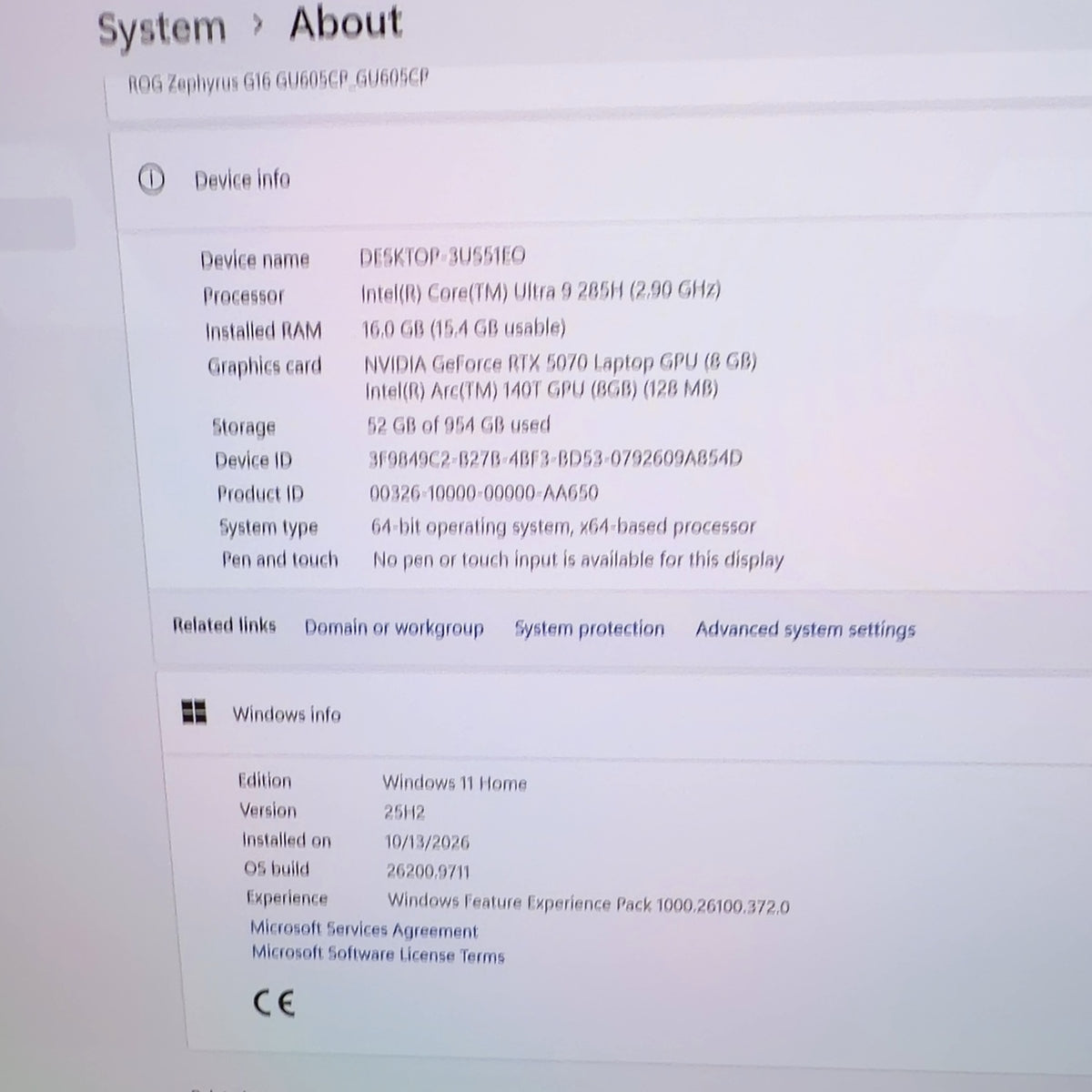Click the 52 GB of 954 GB used value

pyautogui.click(x=459, y=425)
